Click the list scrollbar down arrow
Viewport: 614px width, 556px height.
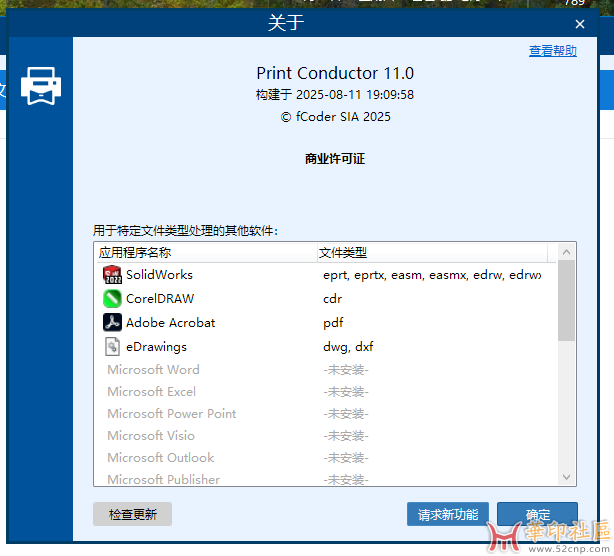point(566,477)
